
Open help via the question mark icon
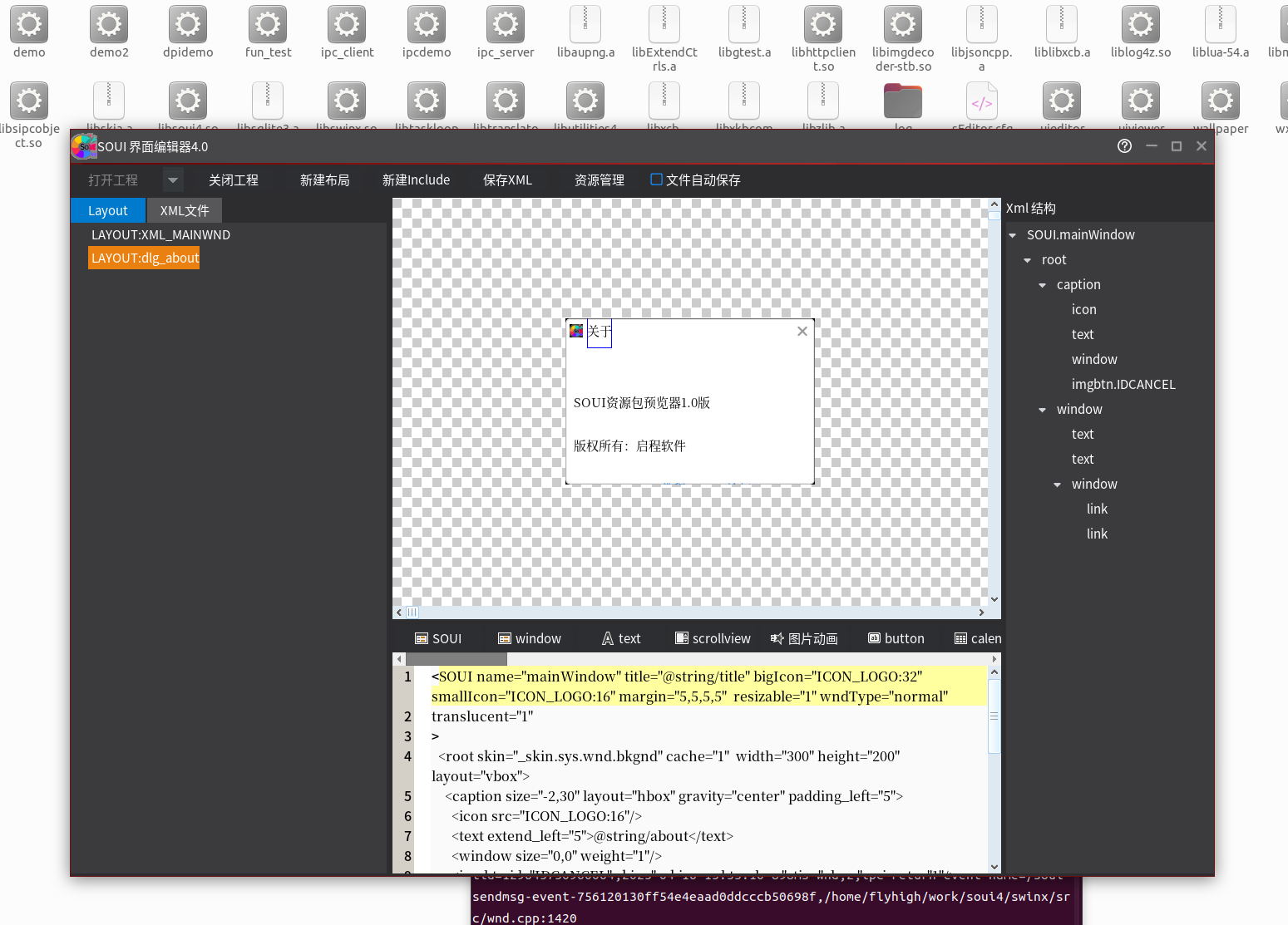[1125, 146]
